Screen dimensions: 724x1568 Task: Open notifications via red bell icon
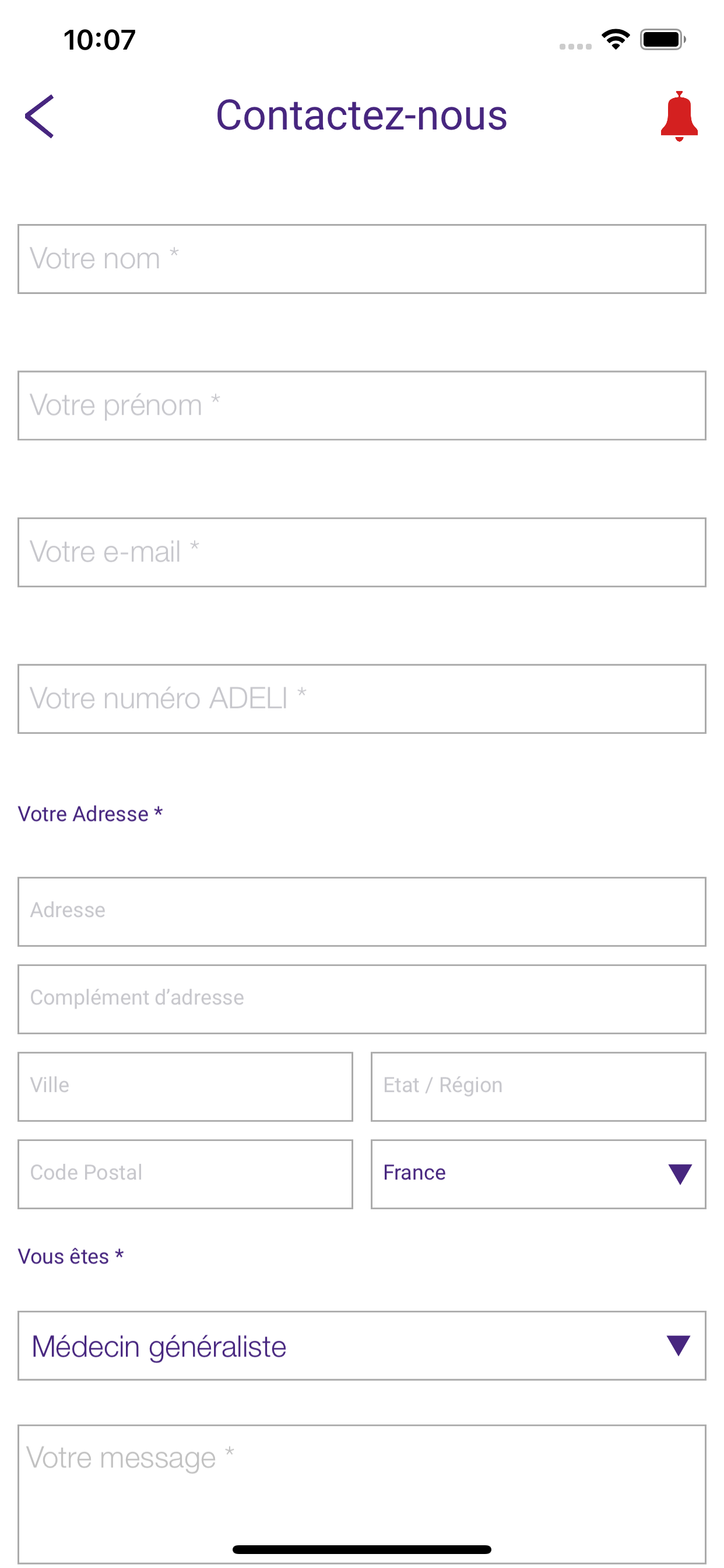click(679, 116)
